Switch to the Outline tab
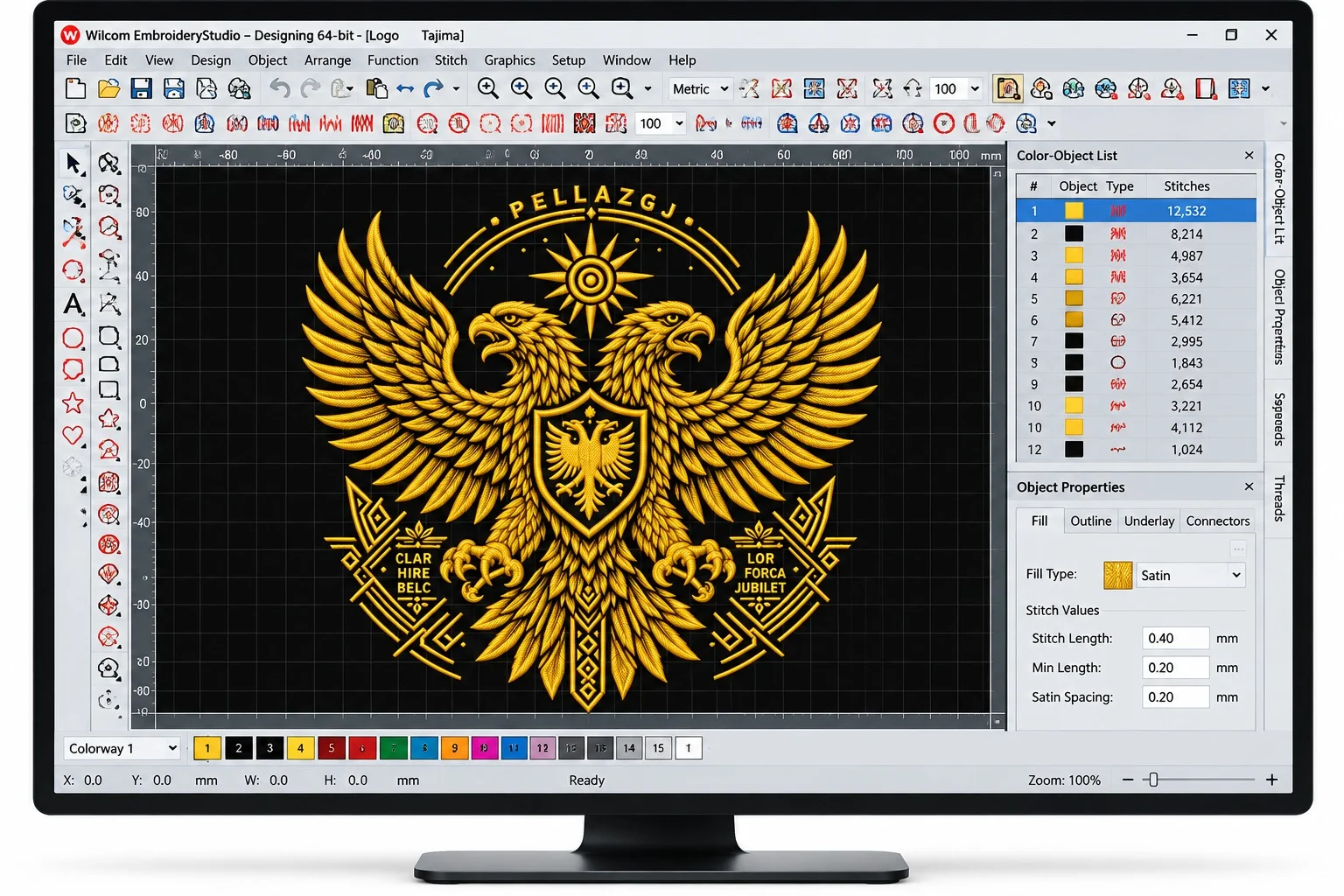Image resolution: width=1344 pixels, height=896 pixels. (x=1090, y=521)
